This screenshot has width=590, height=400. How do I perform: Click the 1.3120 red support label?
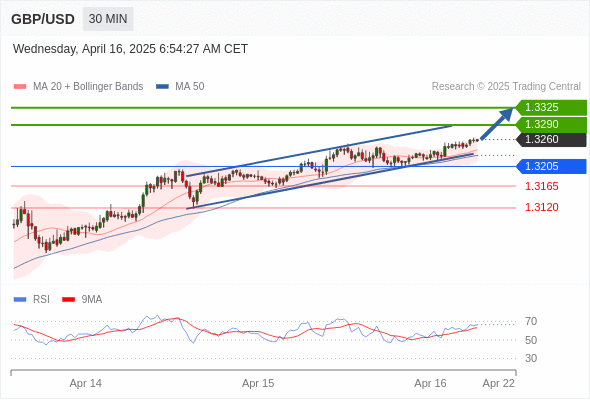[x=542, y=207]
